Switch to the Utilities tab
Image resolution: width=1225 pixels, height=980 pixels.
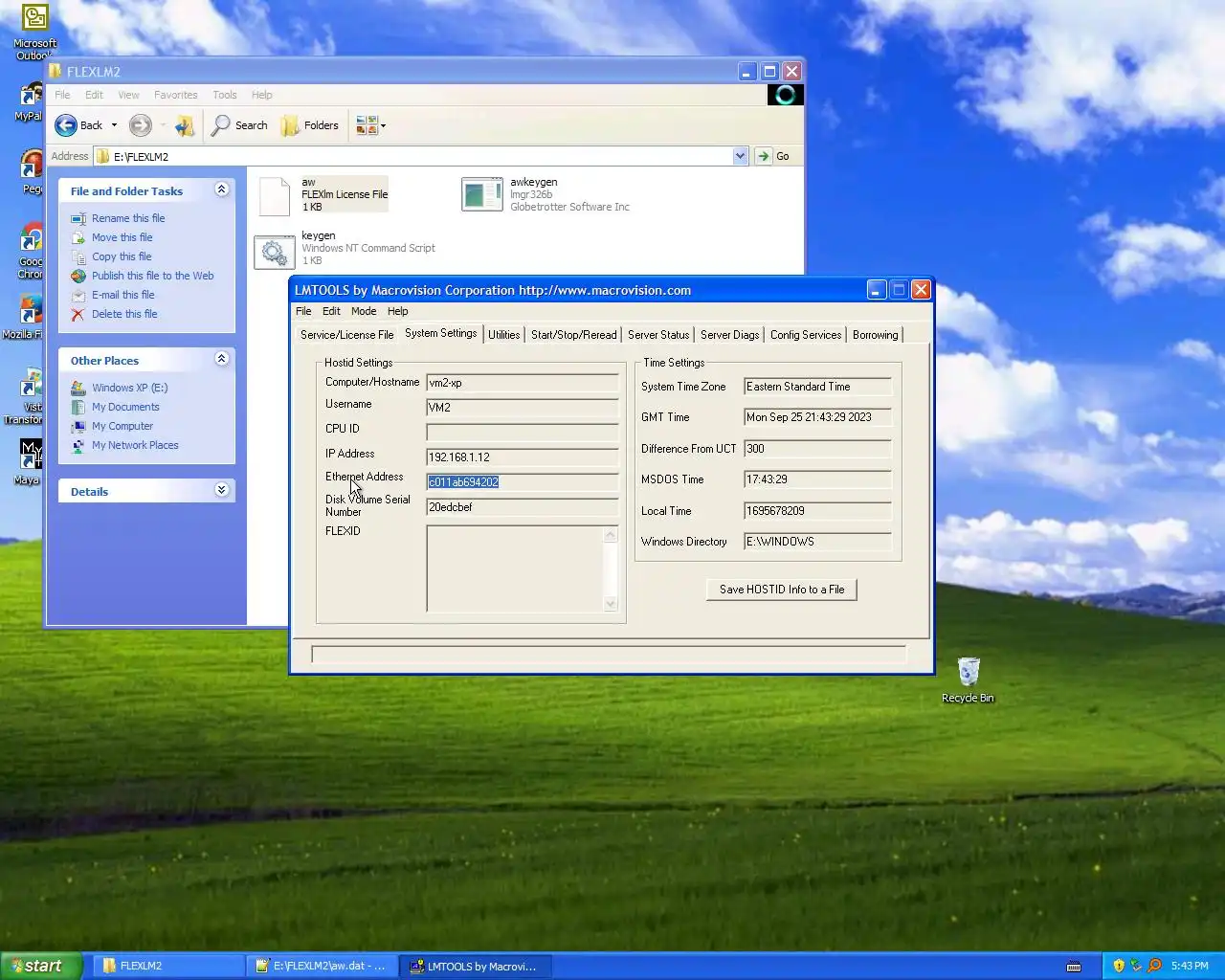(x=504, y=335)
